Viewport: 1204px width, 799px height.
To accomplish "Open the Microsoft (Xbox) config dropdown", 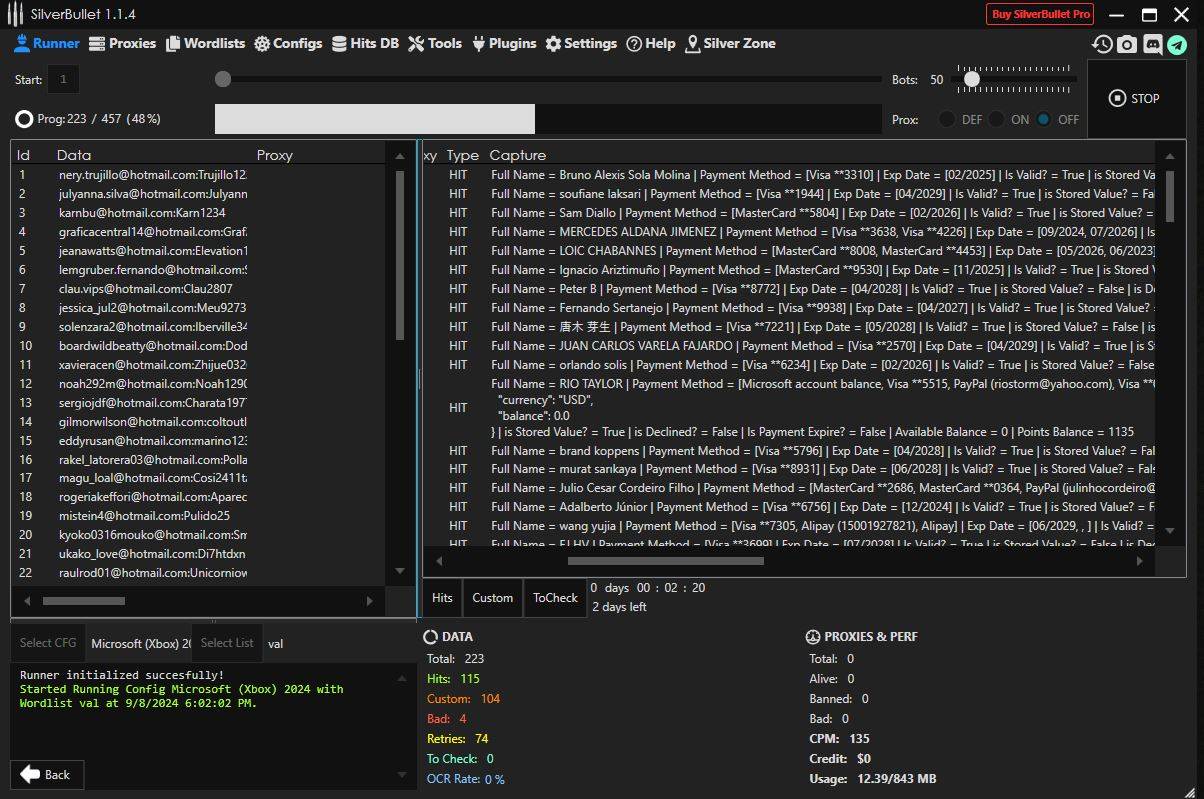I will coord(139,643).
